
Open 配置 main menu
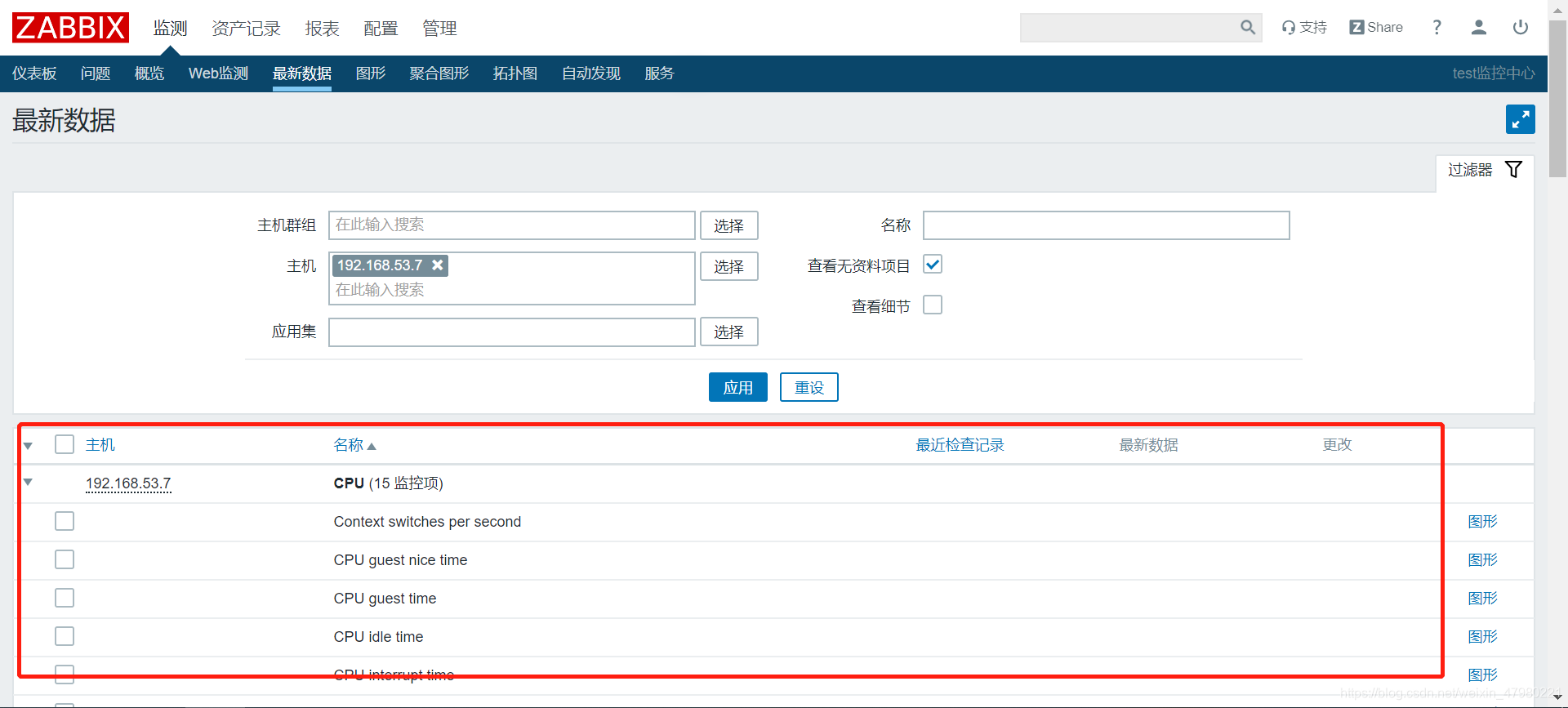point(381,29)
